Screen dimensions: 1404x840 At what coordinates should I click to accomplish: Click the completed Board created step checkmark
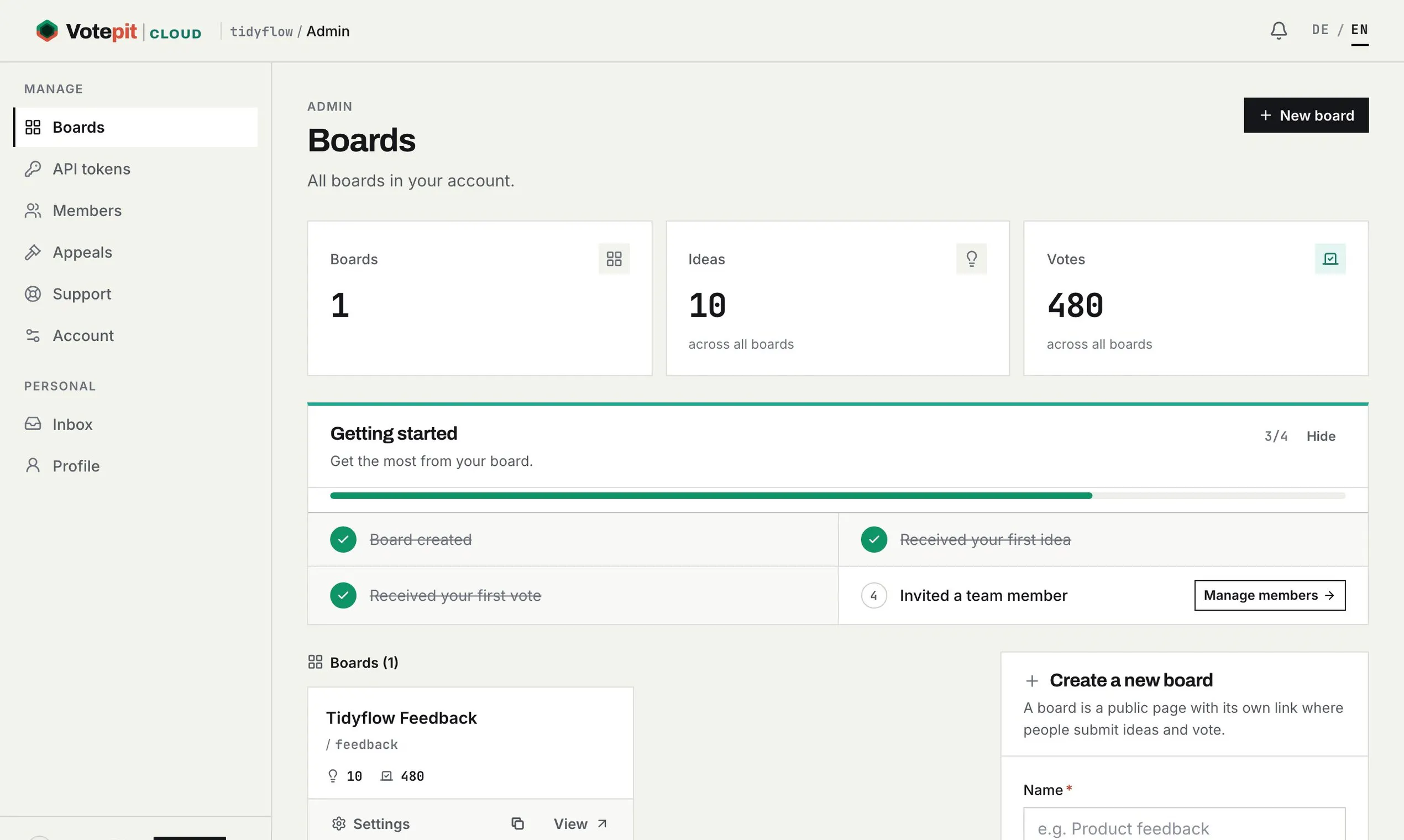343,539
